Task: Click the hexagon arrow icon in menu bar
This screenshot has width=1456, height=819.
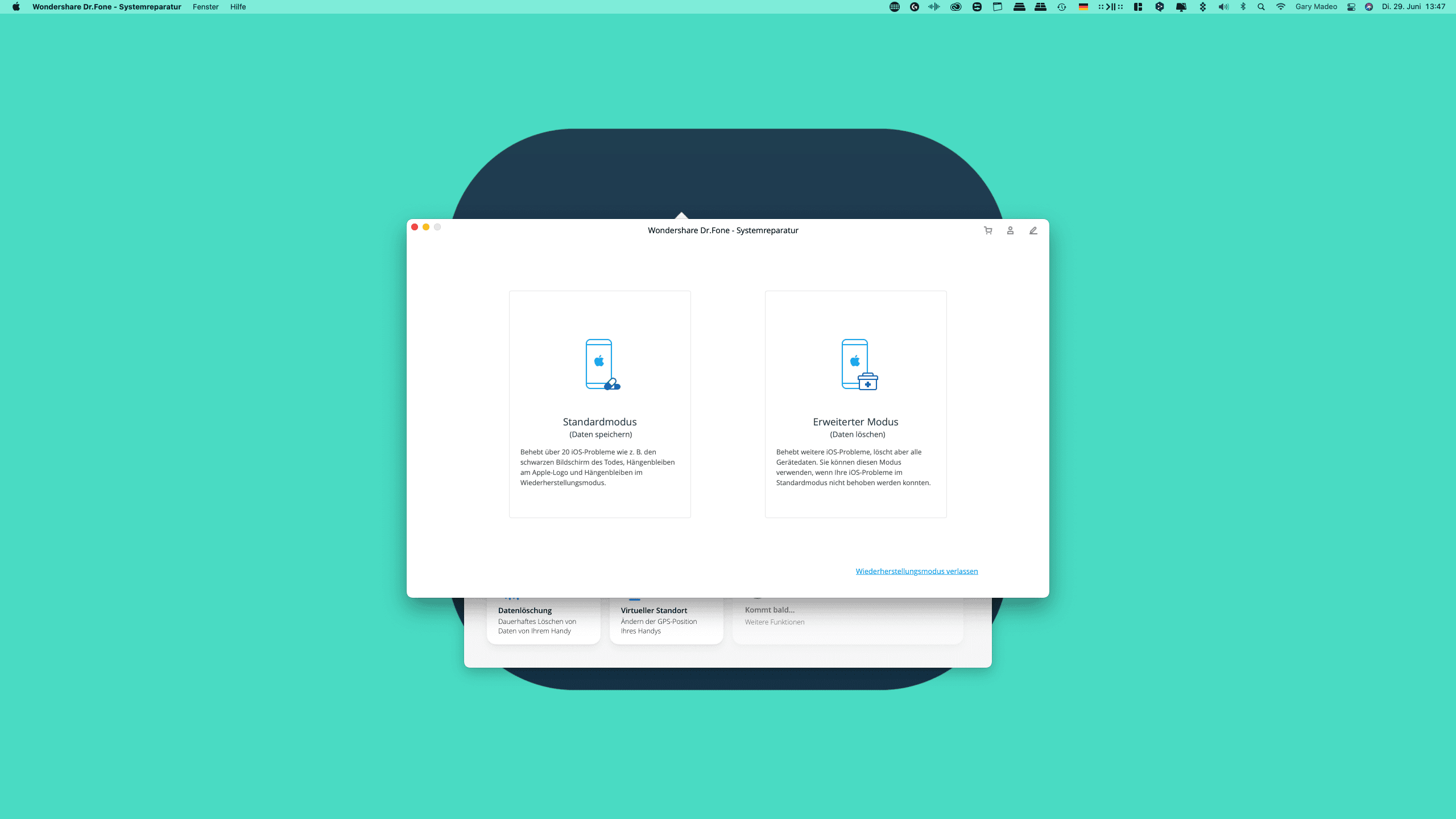Action: [x=1160, y=7]
